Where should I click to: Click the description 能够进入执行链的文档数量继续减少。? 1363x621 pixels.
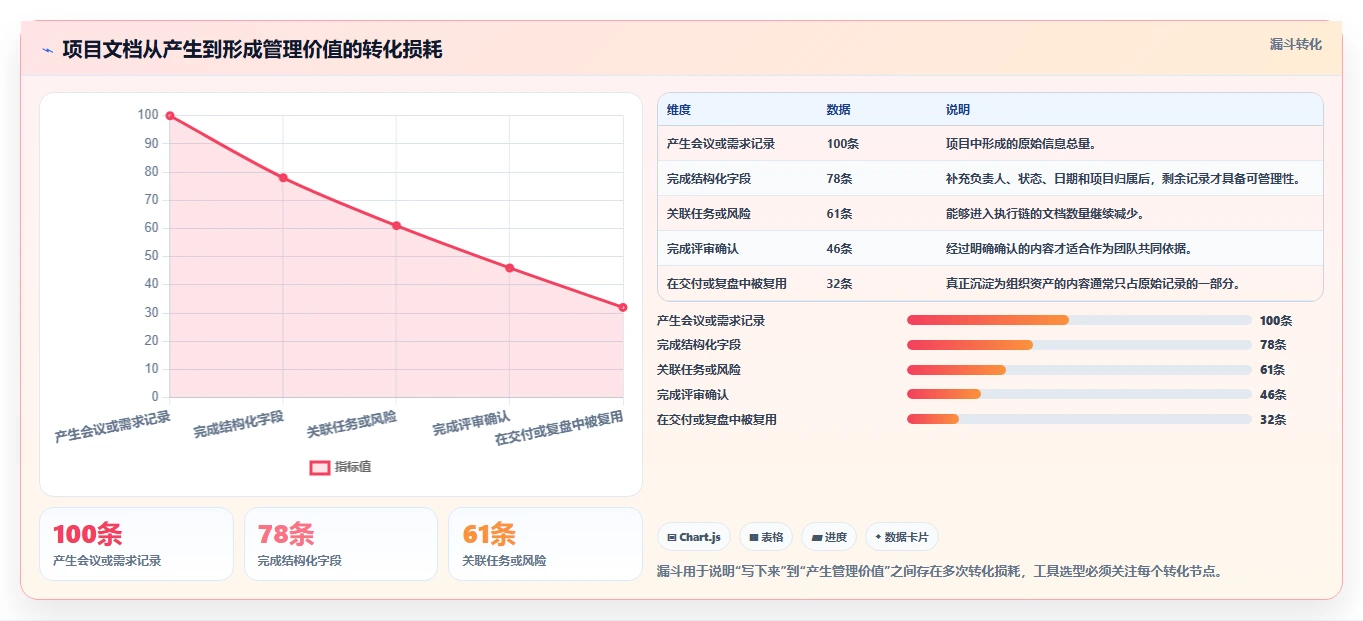pyautogui.click(x=1045, y=214)
